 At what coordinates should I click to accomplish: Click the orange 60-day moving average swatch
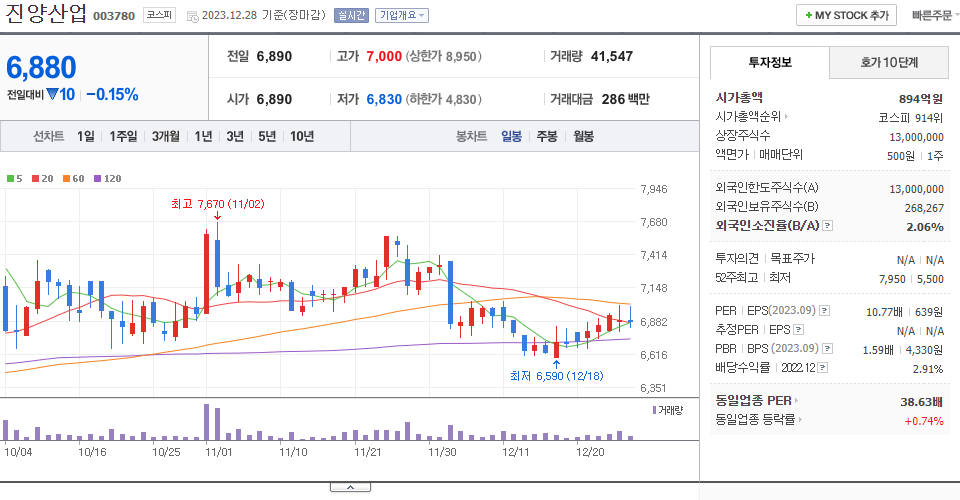(66, 179)
